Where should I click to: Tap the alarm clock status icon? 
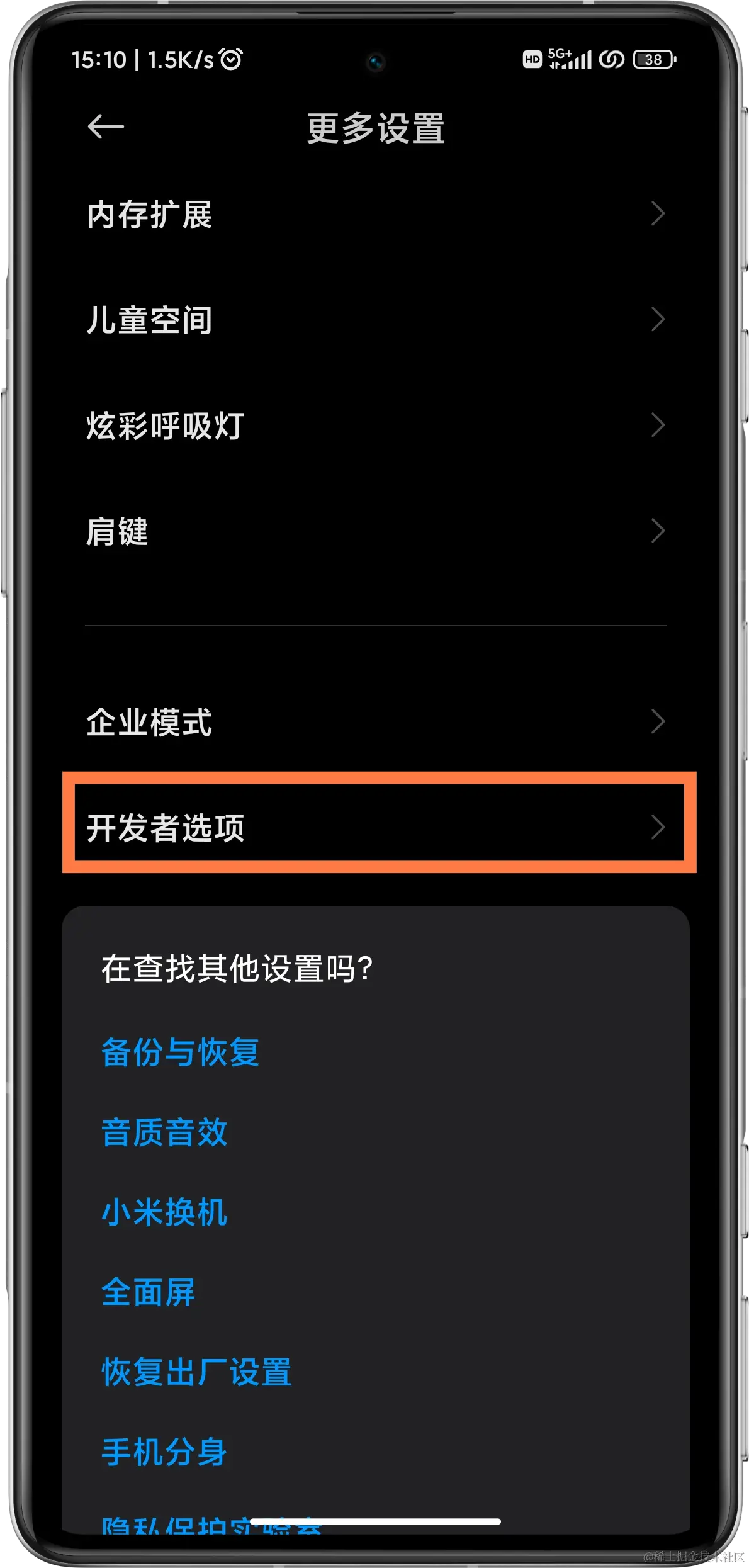[x=231, y=59]
